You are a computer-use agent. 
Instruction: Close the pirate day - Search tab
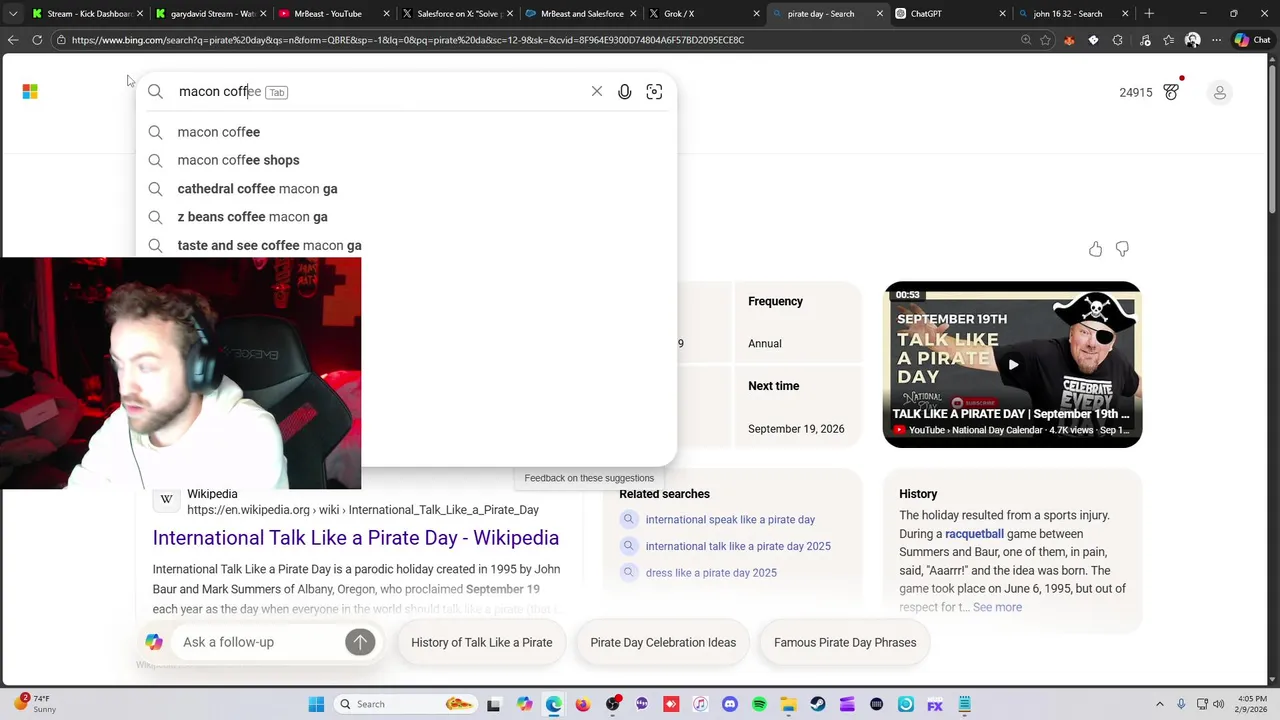pos(880,14)
